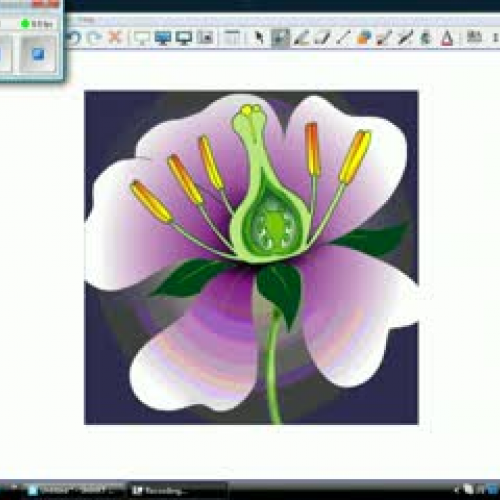This screenshot has height=500, width=500.
Task: Click the Undo arrow in the toolbar
Action: point(74,37)
